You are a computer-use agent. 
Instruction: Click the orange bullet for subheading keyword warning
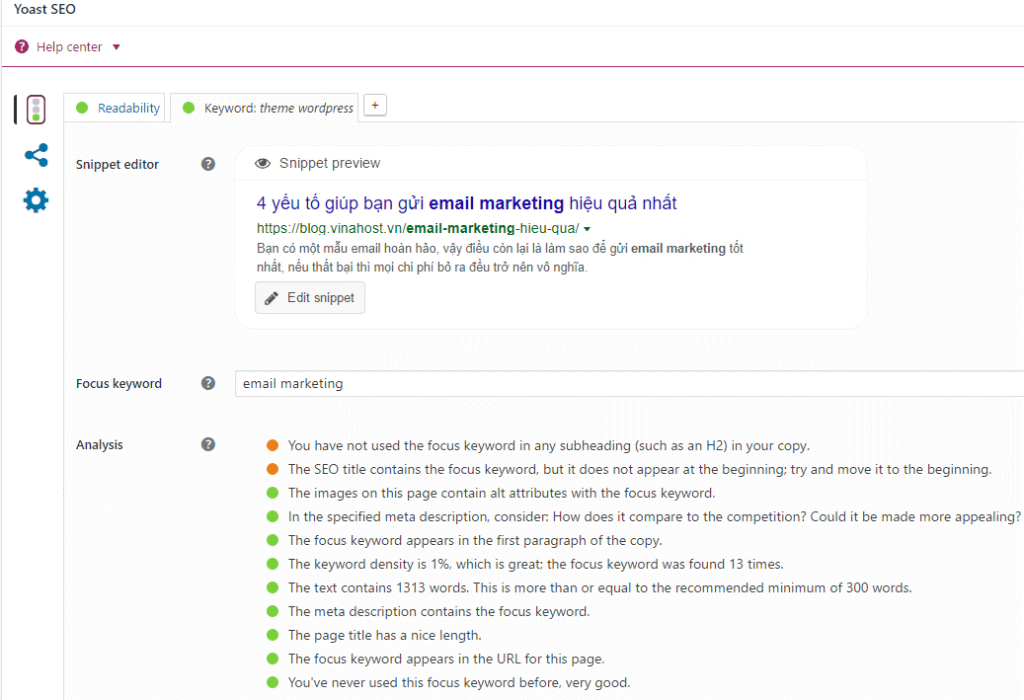click(271, 446)
